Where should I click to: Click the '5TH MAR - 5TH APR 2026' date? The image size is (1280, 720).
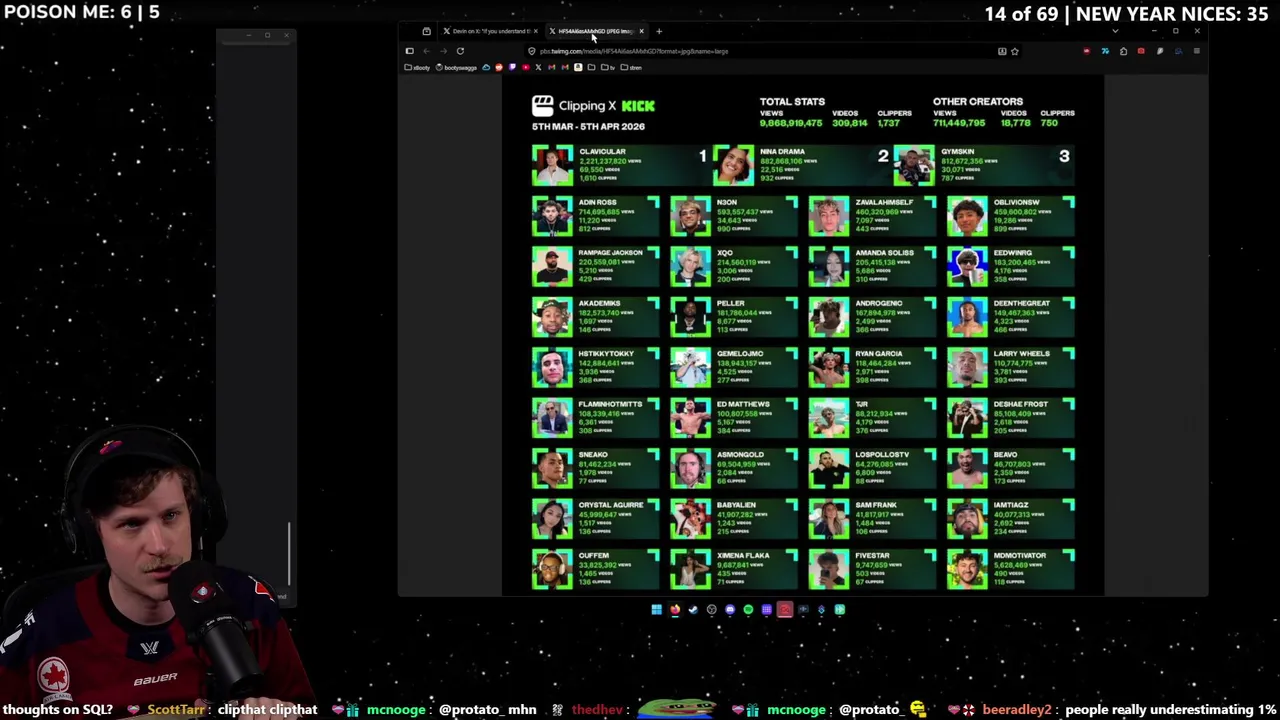tap(588, 126)
